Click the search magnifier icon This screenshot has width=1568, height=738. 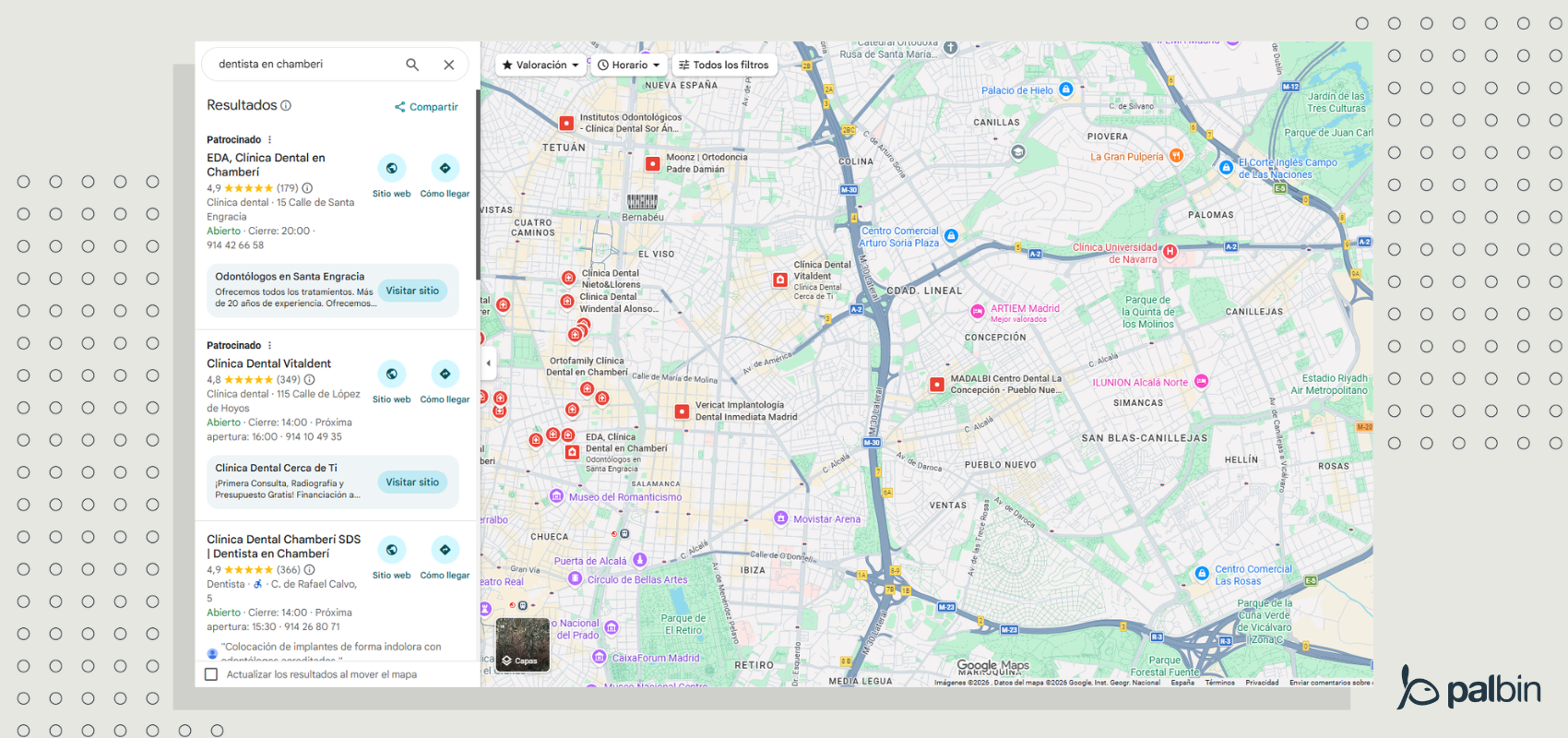[x=412, y=65]
